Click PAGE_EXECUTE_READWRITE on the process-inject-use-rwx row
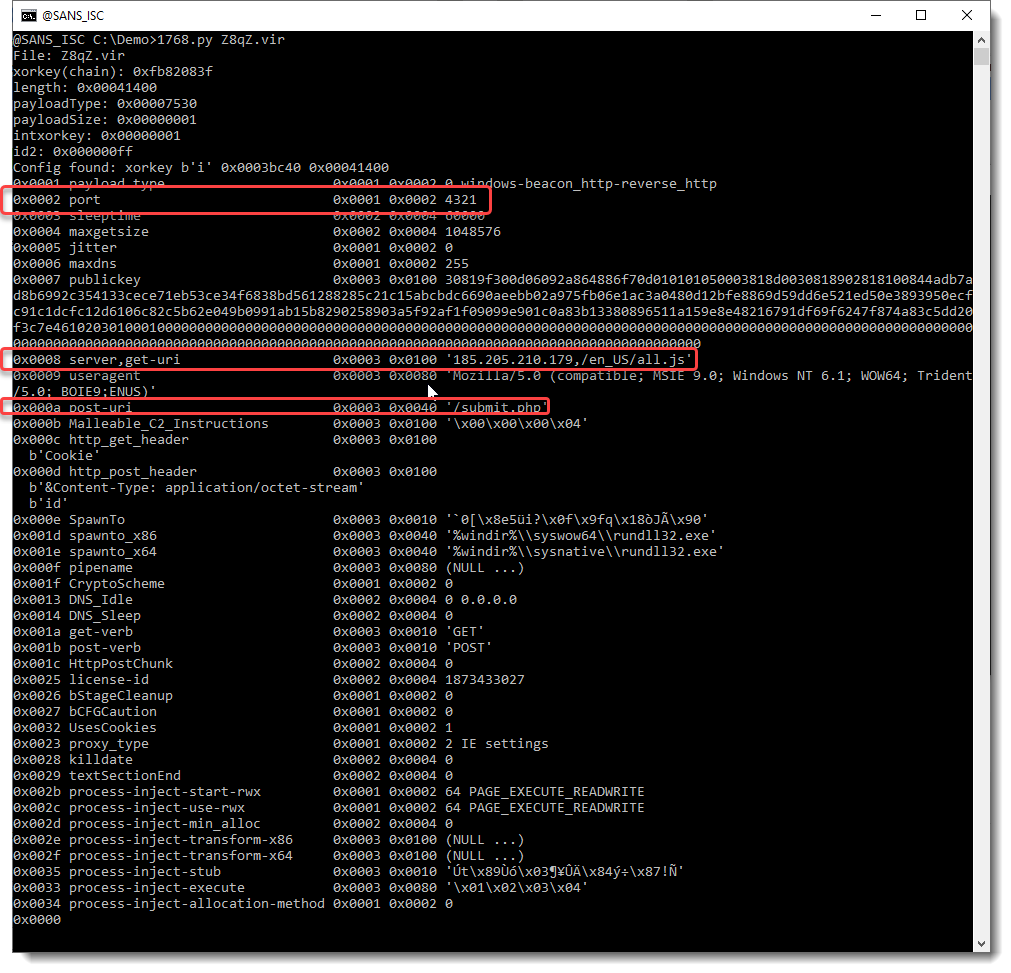The image size is (1011, 973). [x=556, y=808]
